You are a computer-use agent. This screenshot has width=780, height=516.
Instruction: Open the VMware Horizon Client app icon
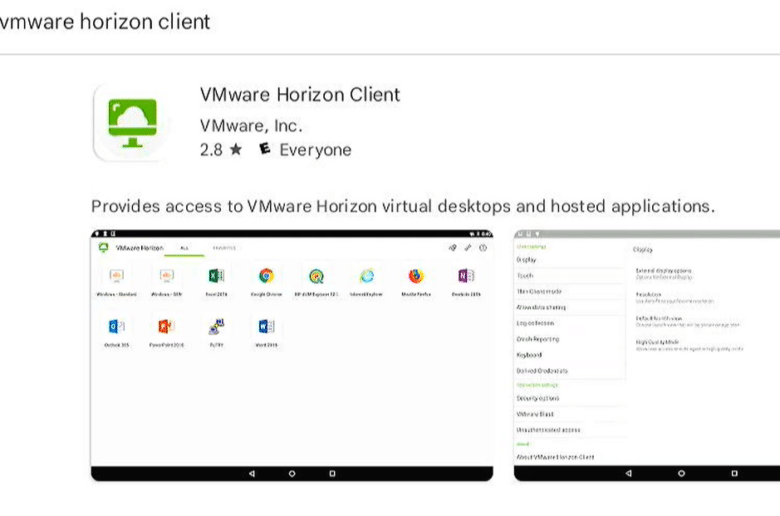coord(132,122)
